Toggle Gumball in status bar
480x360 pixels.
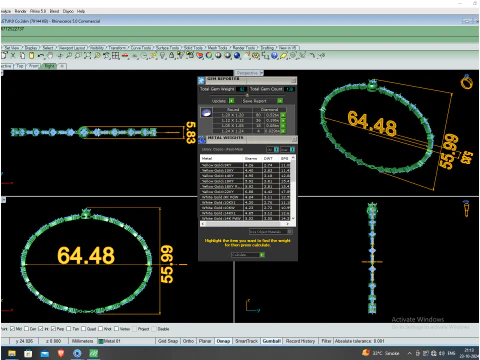[x=272, y=341]
